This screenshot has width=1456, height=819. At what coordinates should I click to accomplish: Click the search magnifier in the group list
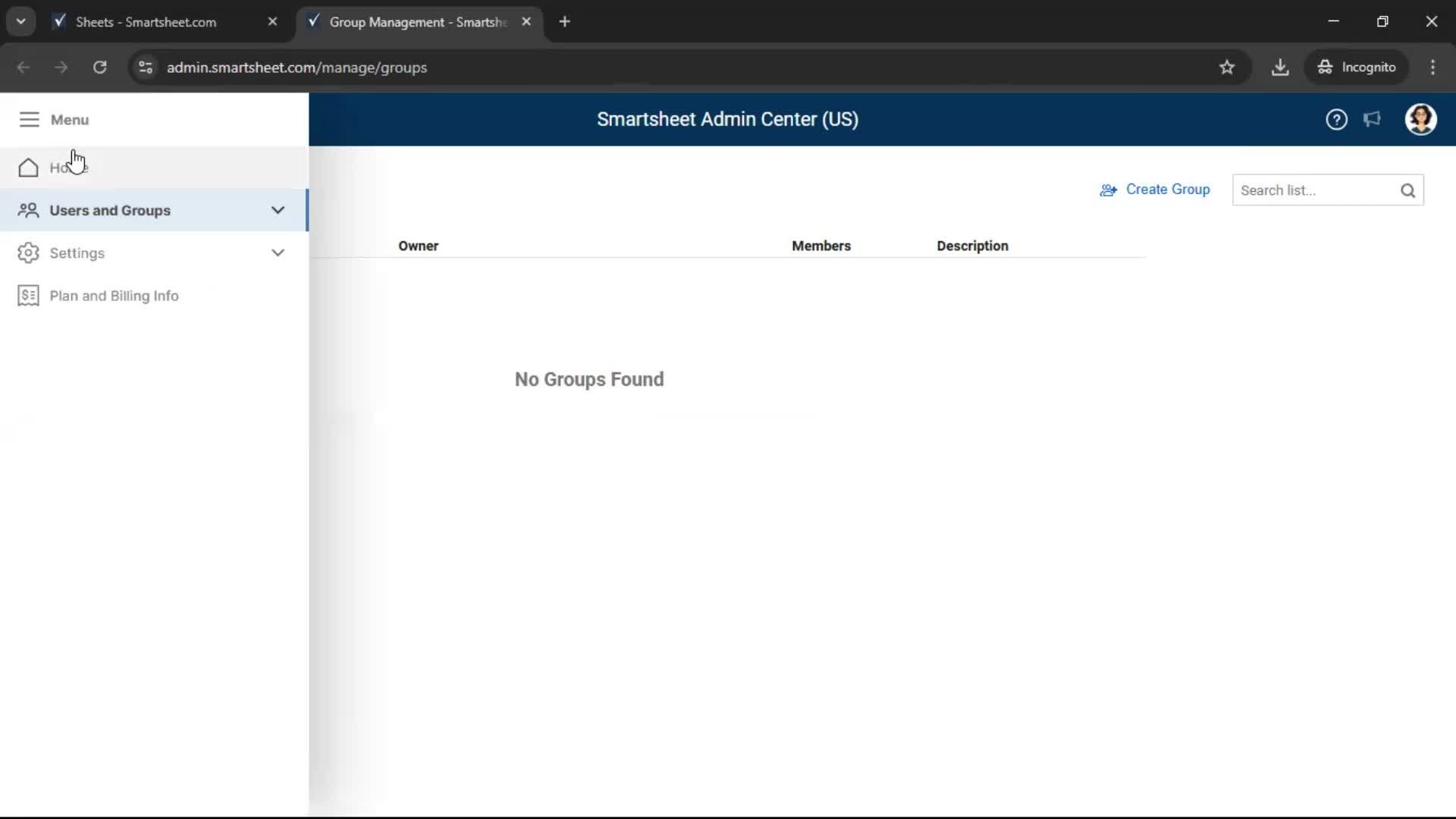(1408, 190)
